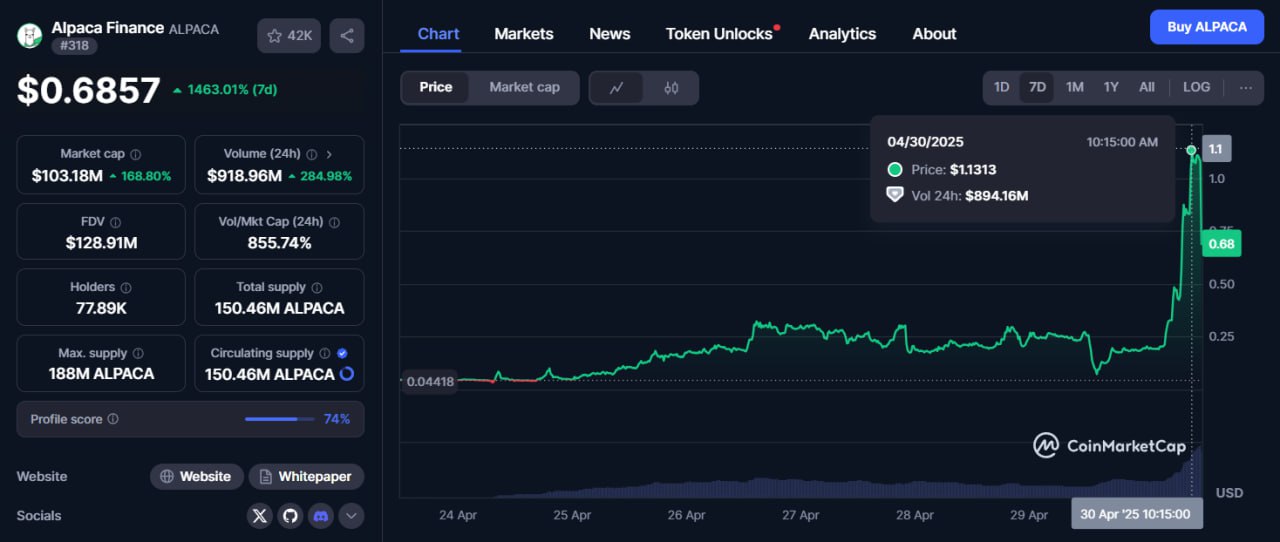
Task: Select Price chart mode
Action: 436,87
